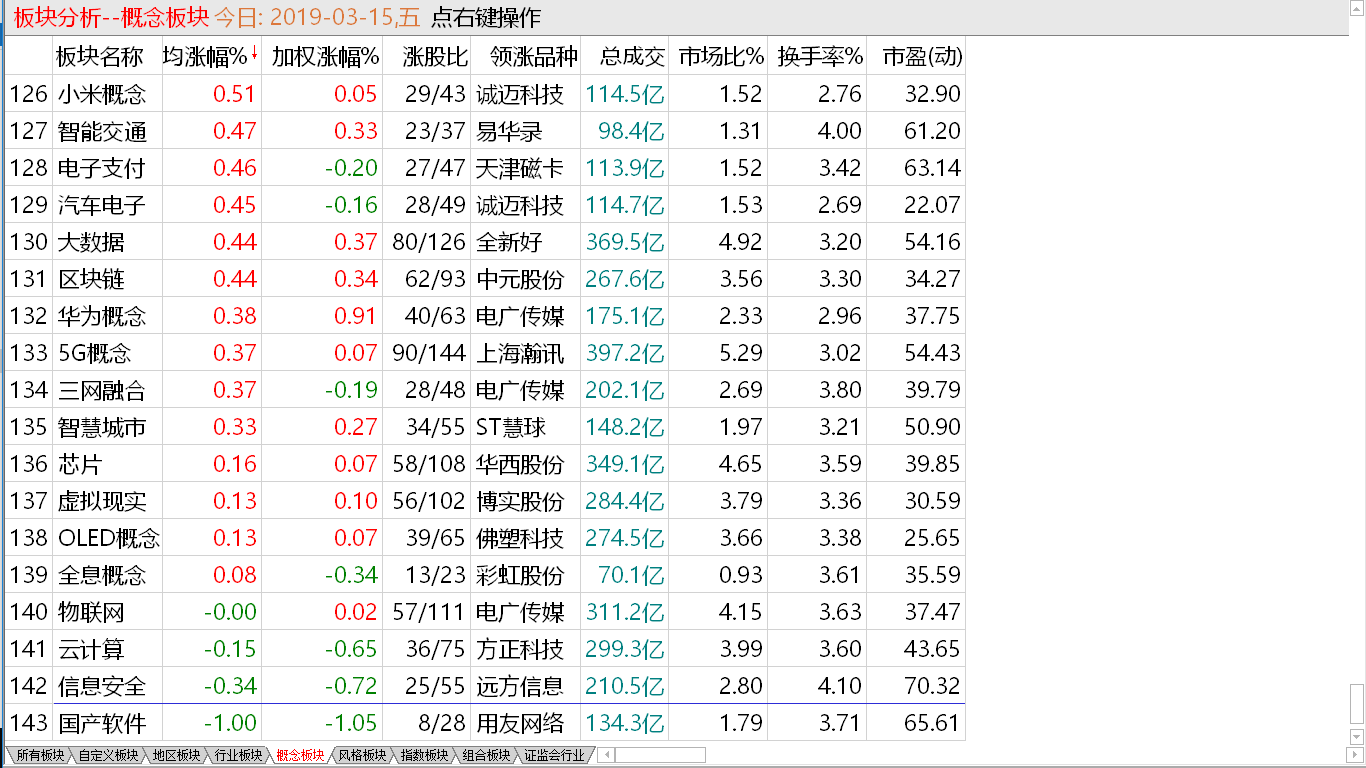Click the red sort-descending arrow in 均涨幅% header
This screenshot has height=768, width=1366.
(254, 54)
